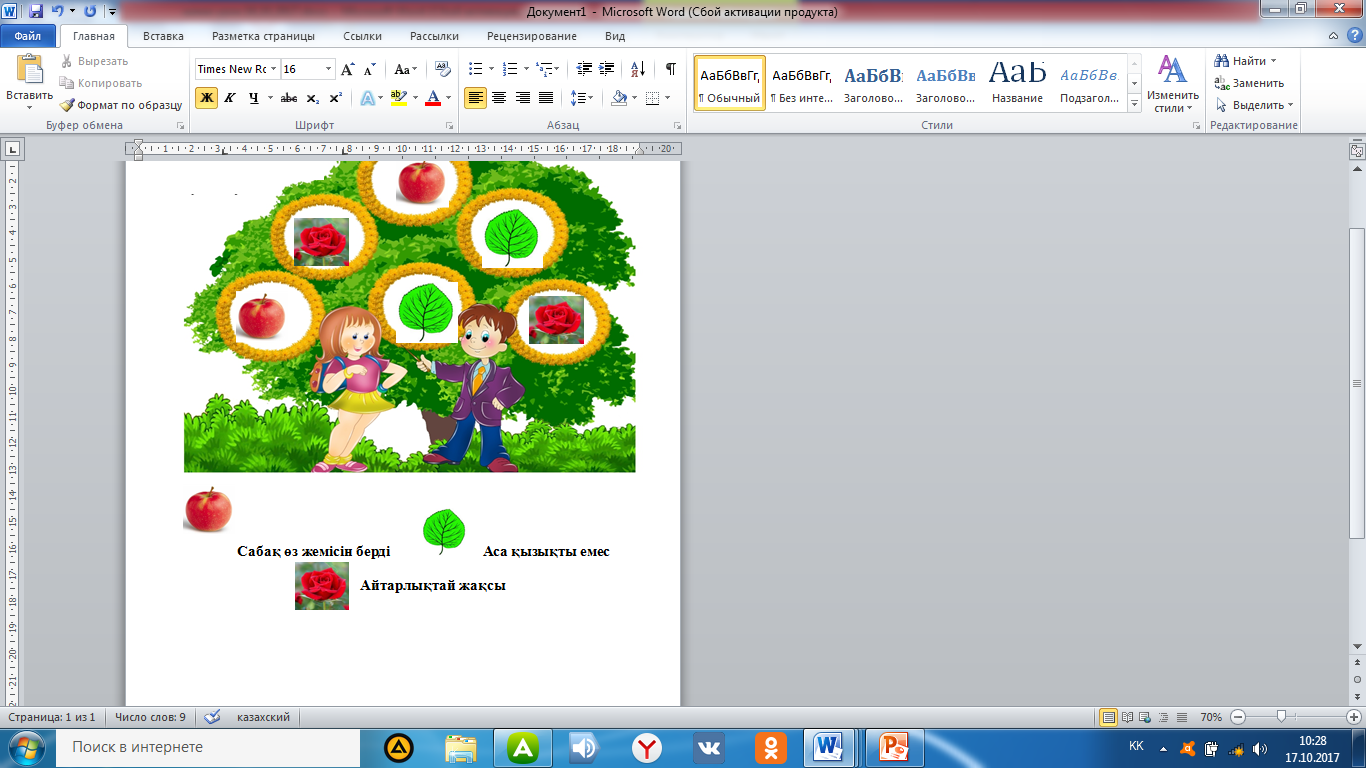The image size is (1366, 768).
Task: Decrease font size with shrink font icon
Action: coord(369,69)
